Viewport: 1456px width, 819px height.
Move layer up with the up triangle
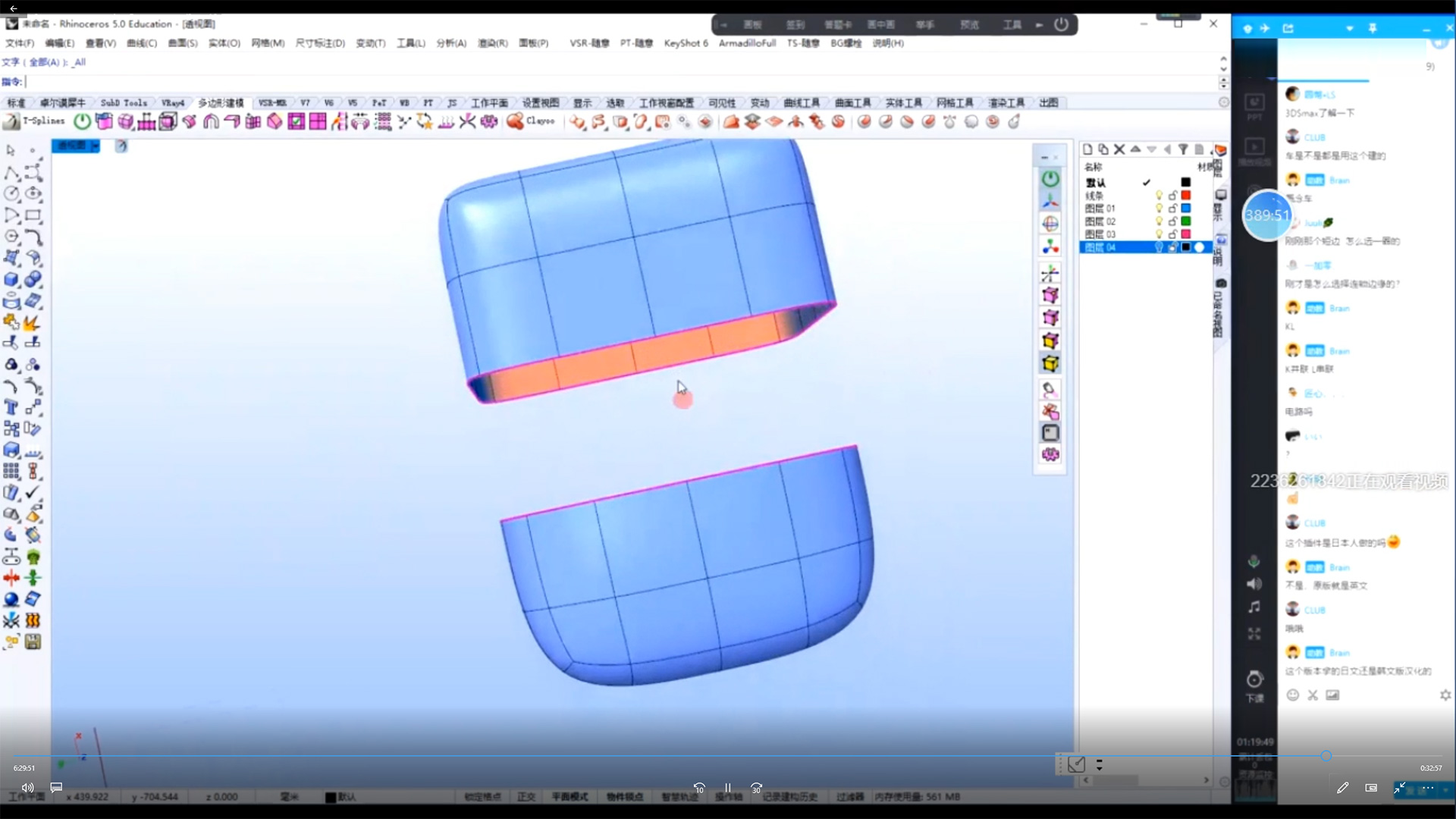[1135, 149]
